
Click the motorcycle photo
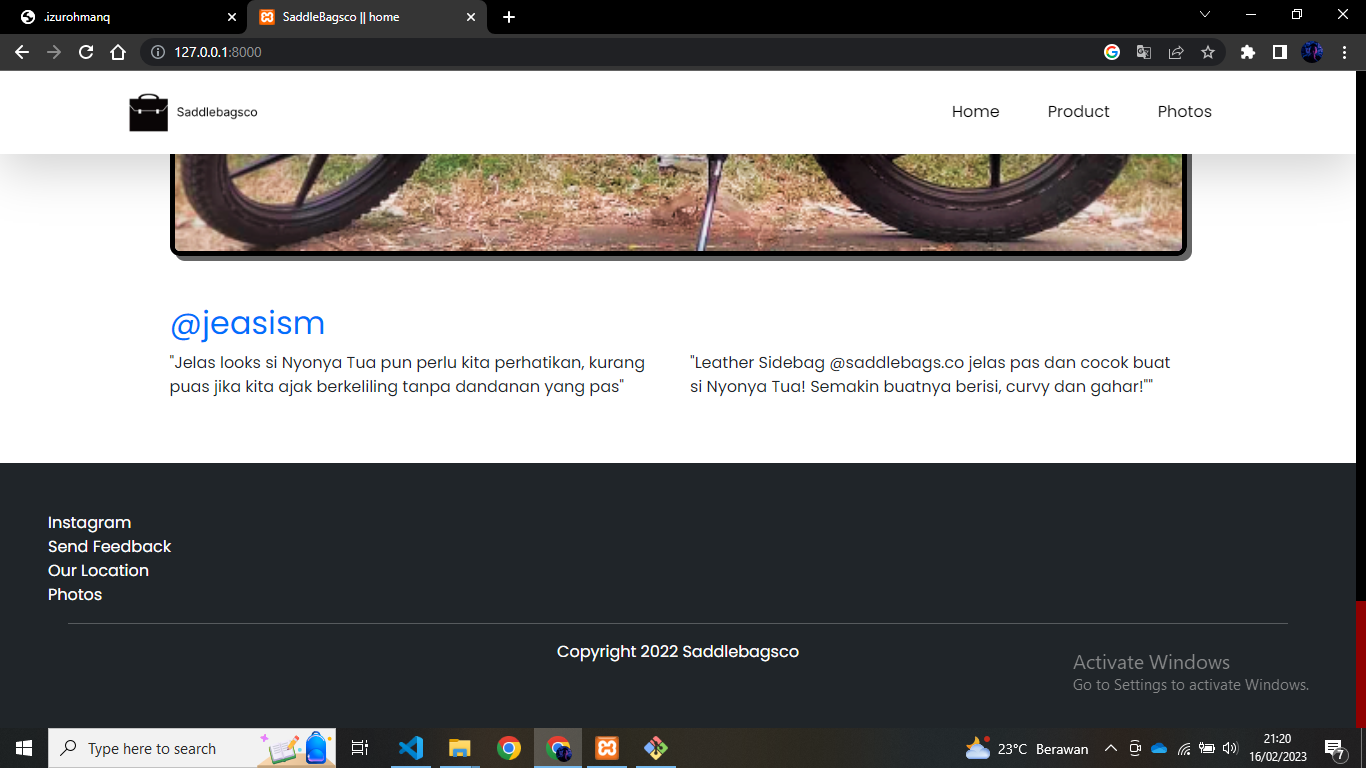680,203
